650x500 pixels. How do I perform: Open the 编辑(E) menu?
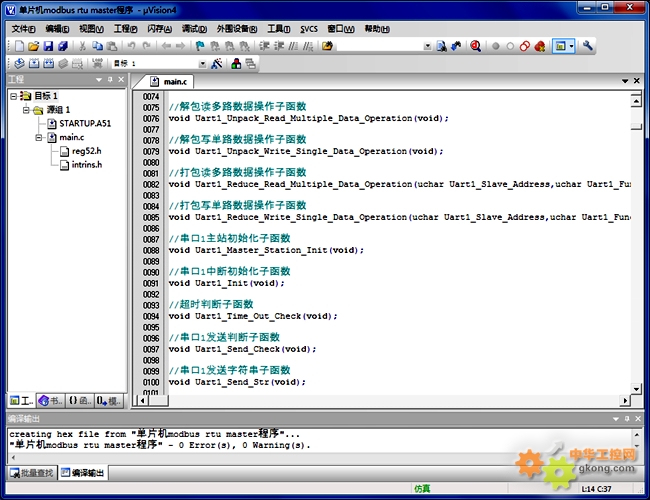[57, 29]
